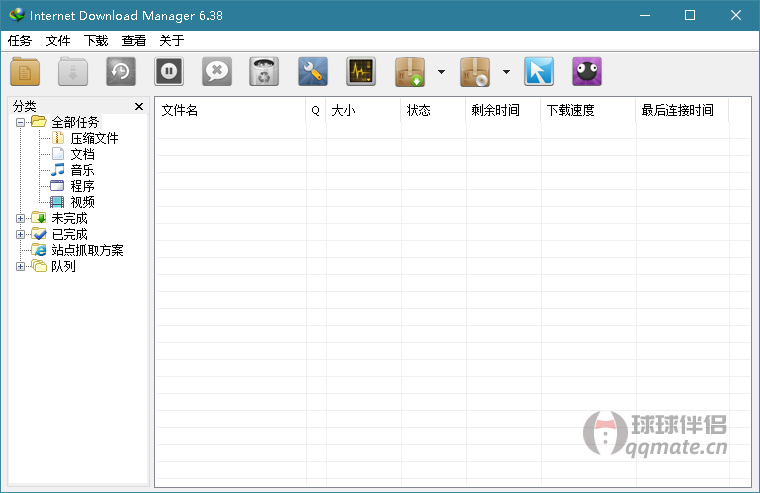Expand the 未完成 tree node
Viewport: 760px width, 493px height.
pyautogui.click(x=21, y=218)
